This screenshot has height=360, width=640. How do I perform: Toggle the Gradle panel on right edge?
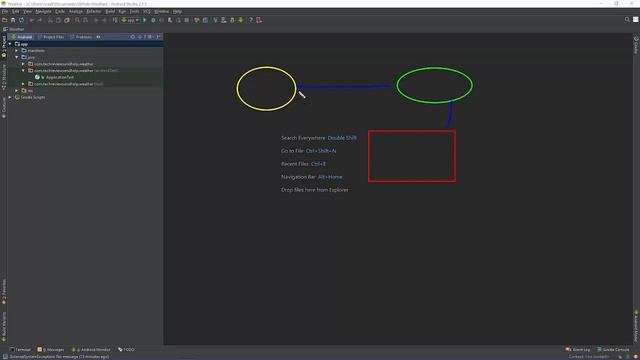coord(636,45)
